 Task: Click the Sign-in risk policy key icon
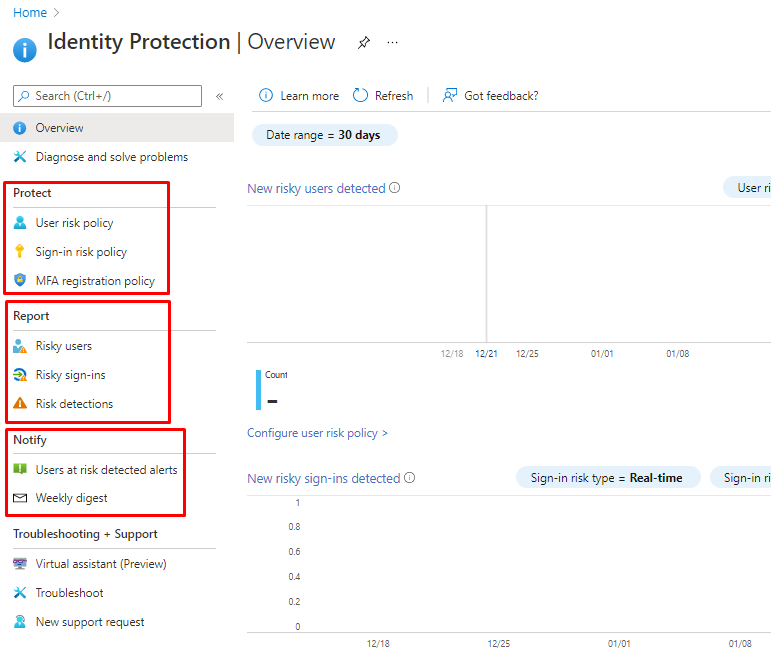(x=20, y=252)
